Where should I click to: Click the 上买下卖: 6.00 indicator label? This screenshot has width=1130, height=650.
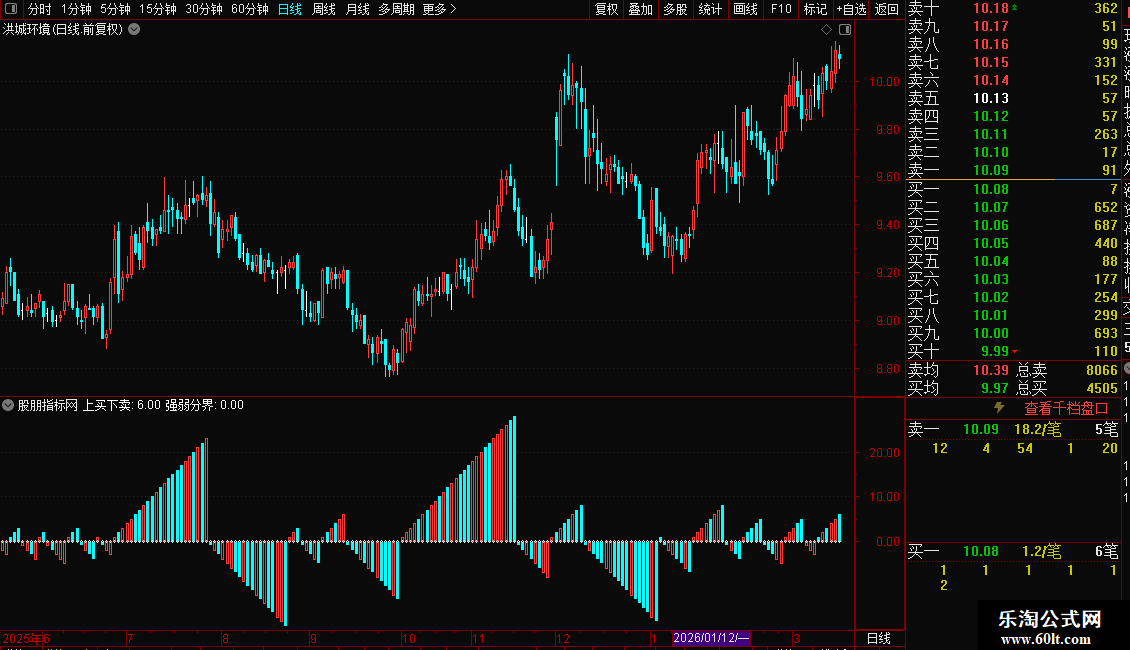(x=122, y=405)
